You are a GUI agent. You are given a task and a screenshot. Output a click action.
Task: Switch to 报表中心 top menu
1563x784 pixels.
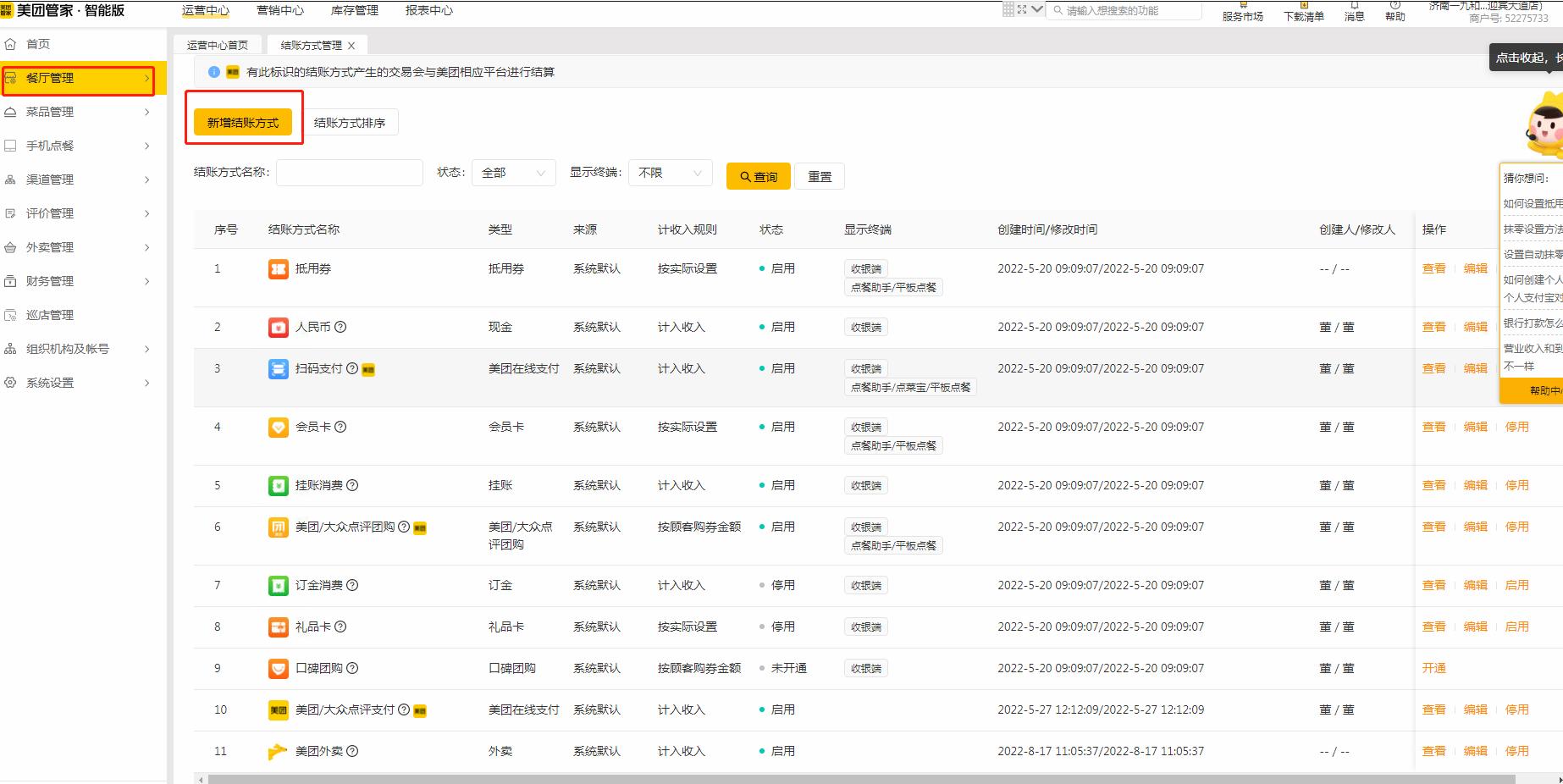[x=429, y=10]
